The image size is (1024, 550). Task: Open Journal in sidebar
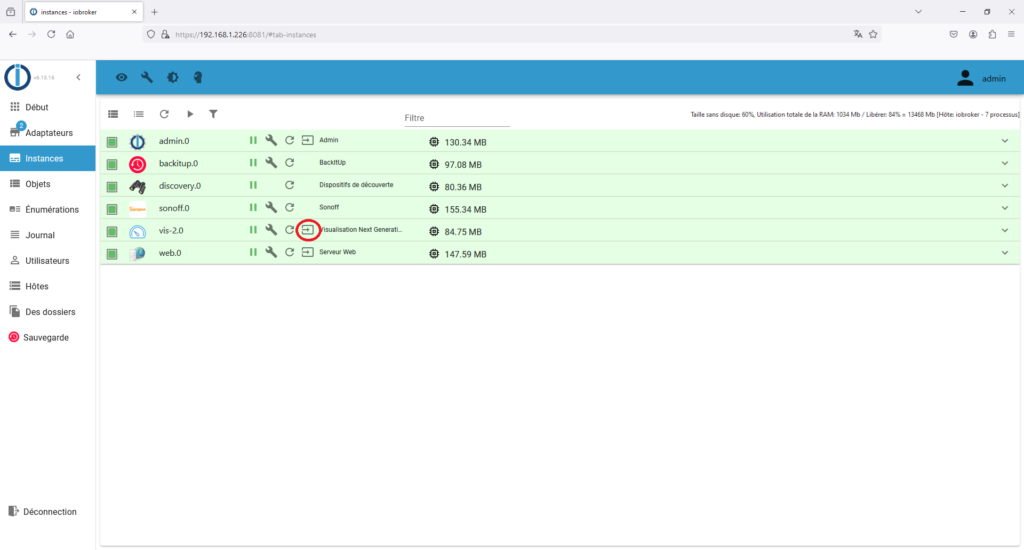click(48, 235)
